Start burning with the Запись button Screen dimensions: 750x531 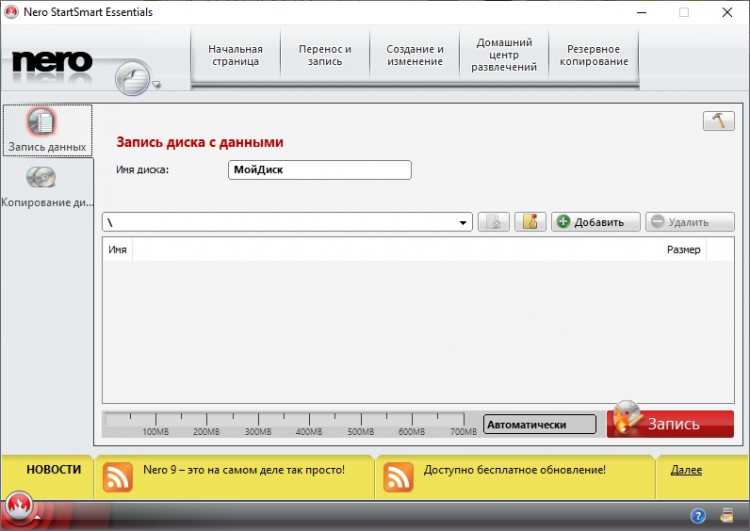[x=670, y=423]
